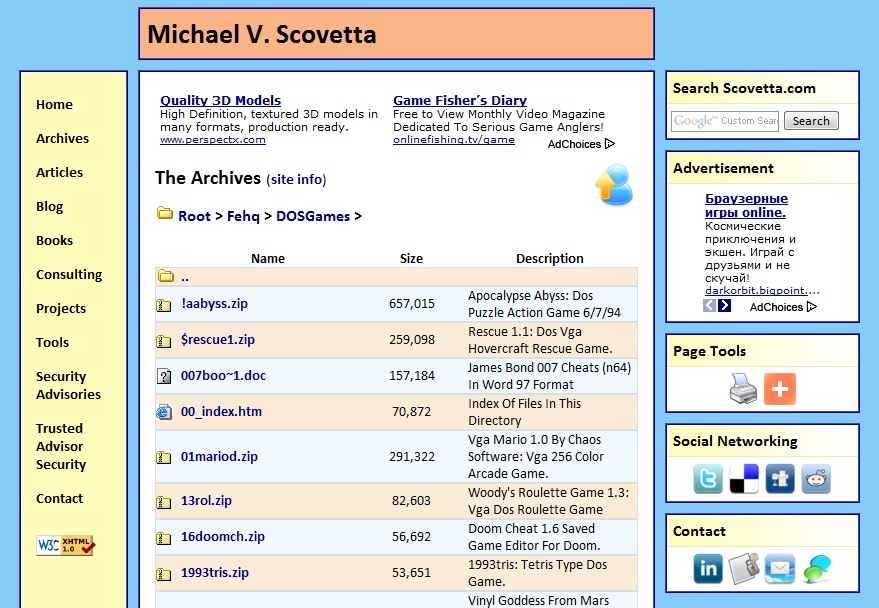Click the chat bubbles contact icon
Image resolution: width=879 pixels, height=608 pixels.
tap(816, 569)
